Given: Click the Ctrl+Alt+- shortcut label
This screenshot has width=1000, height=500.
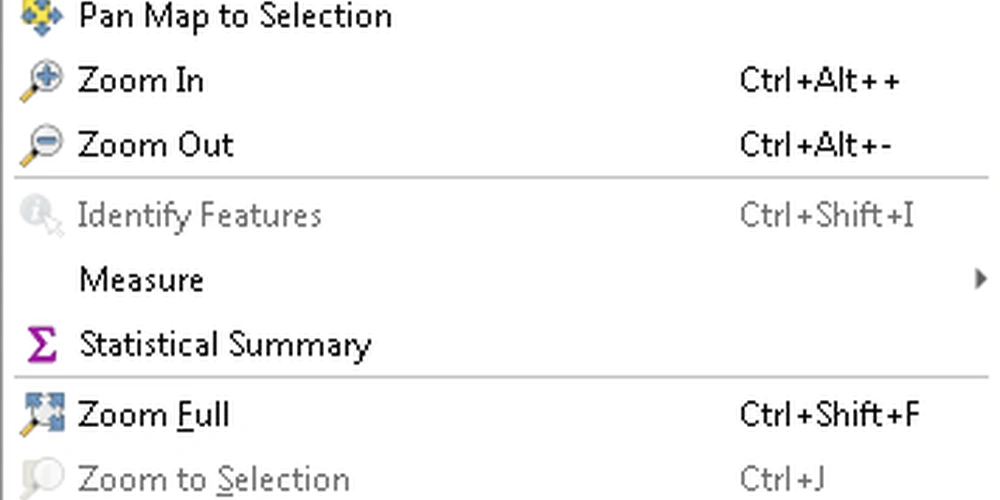Looking at the screenshot, I should (816, 145).
